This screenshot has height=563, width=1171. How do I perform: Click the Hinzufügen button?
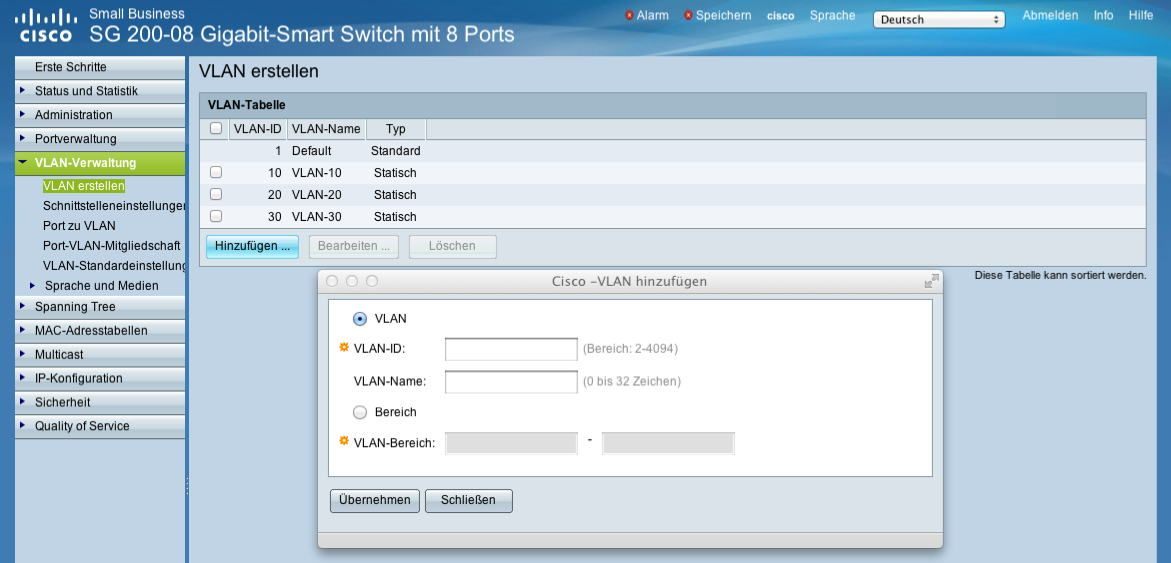pyautogui.click(x=252, y=246)
